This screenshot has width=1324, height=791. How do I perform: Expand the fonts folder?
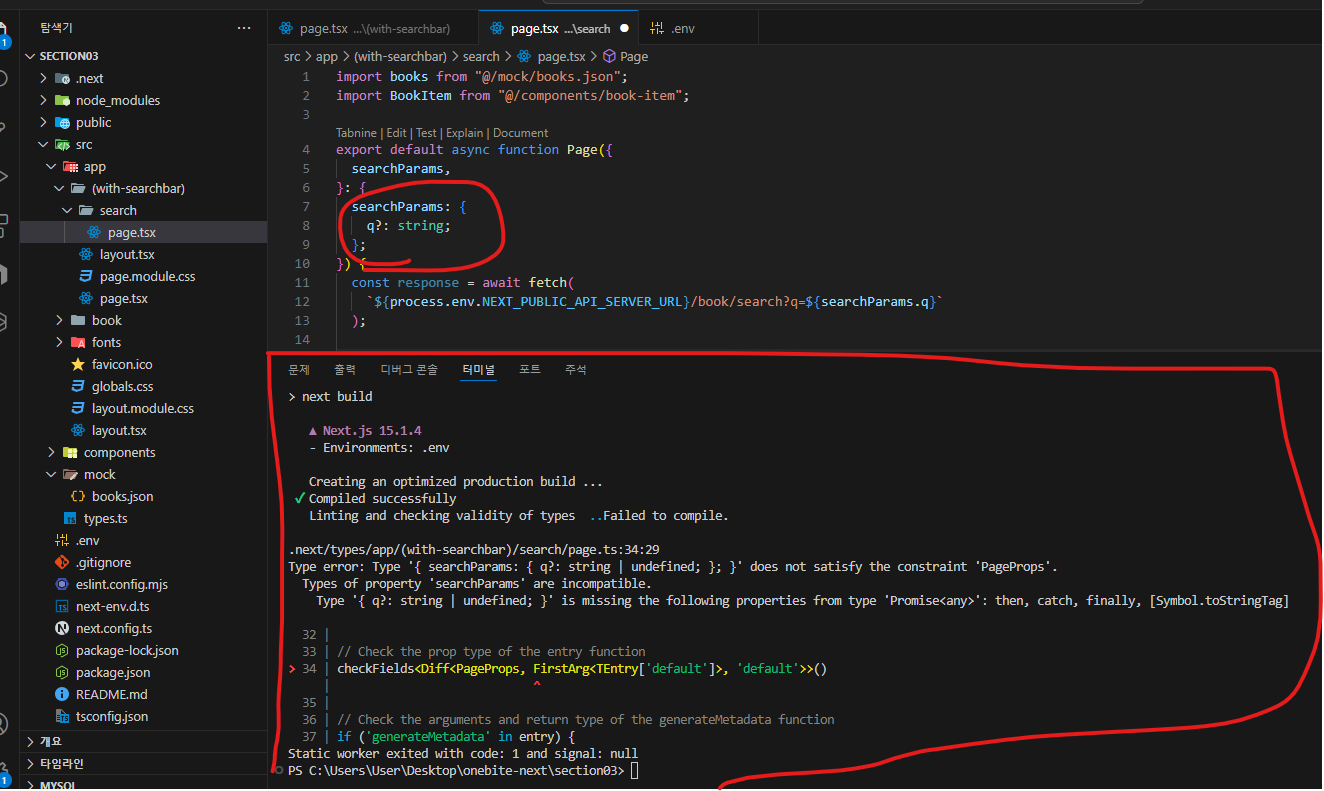(59, 342)
